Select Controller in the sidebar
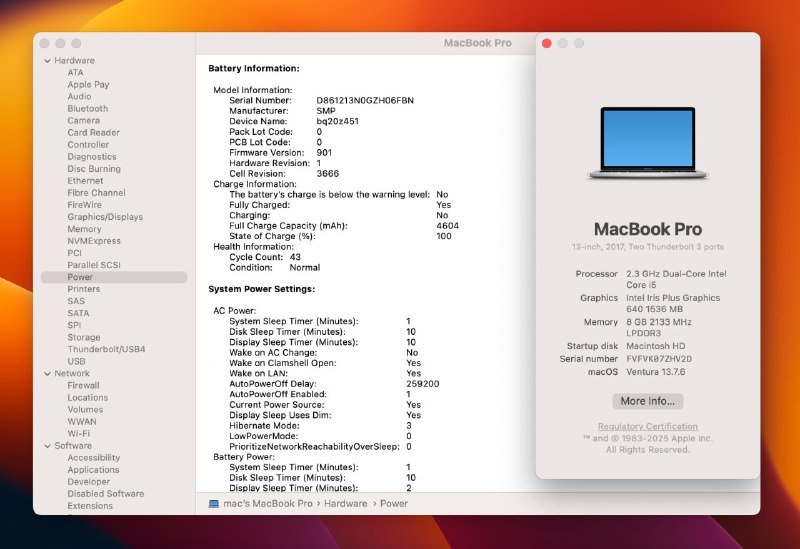 click(88, 145)
